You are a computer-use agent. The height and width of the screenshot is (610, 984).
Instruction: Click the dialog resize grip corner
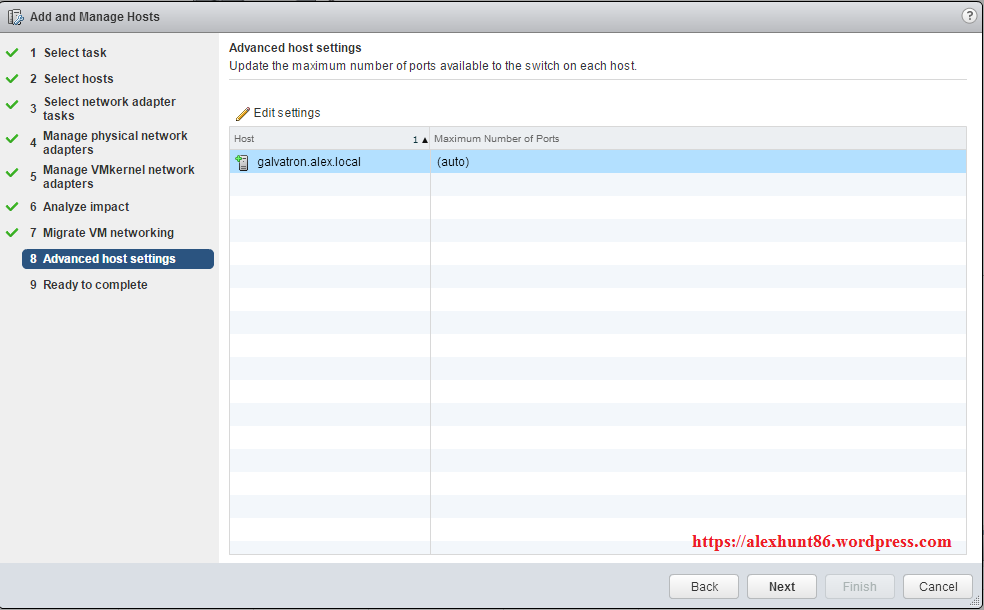tap(976, 602)
